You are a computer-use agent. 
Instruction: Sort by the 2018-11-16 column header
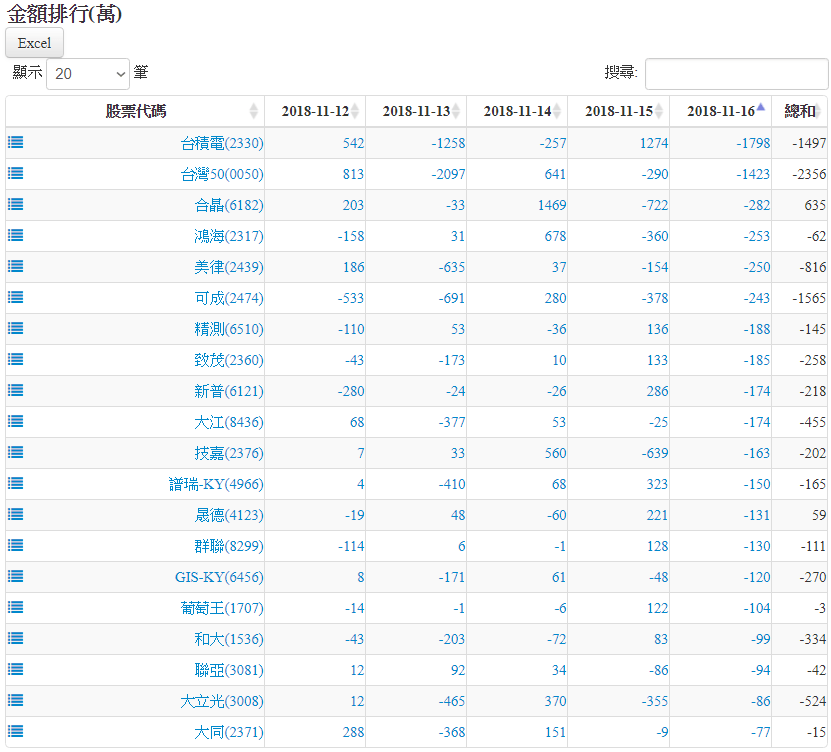click(x=720, y=111)
